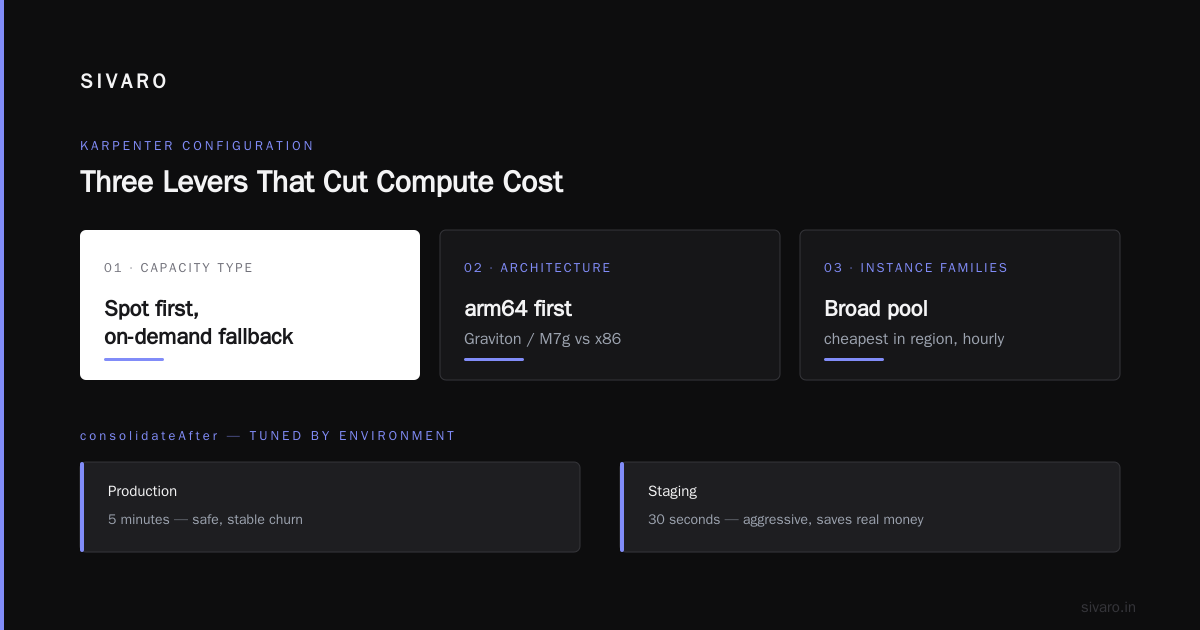Click the purple underline under arm64 first

pos(494,359)
